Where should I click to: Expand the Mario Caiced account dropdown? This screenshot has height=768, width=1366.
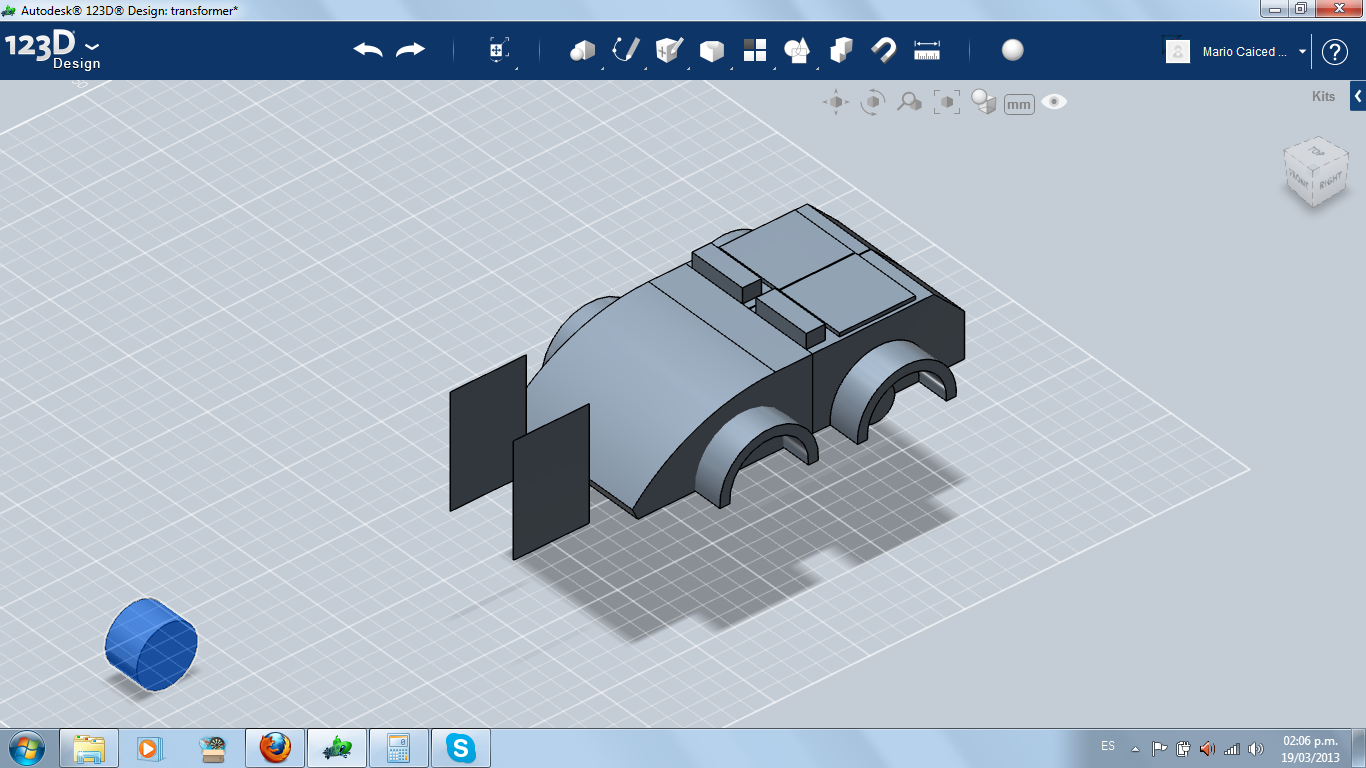(x=1302, y=52)
